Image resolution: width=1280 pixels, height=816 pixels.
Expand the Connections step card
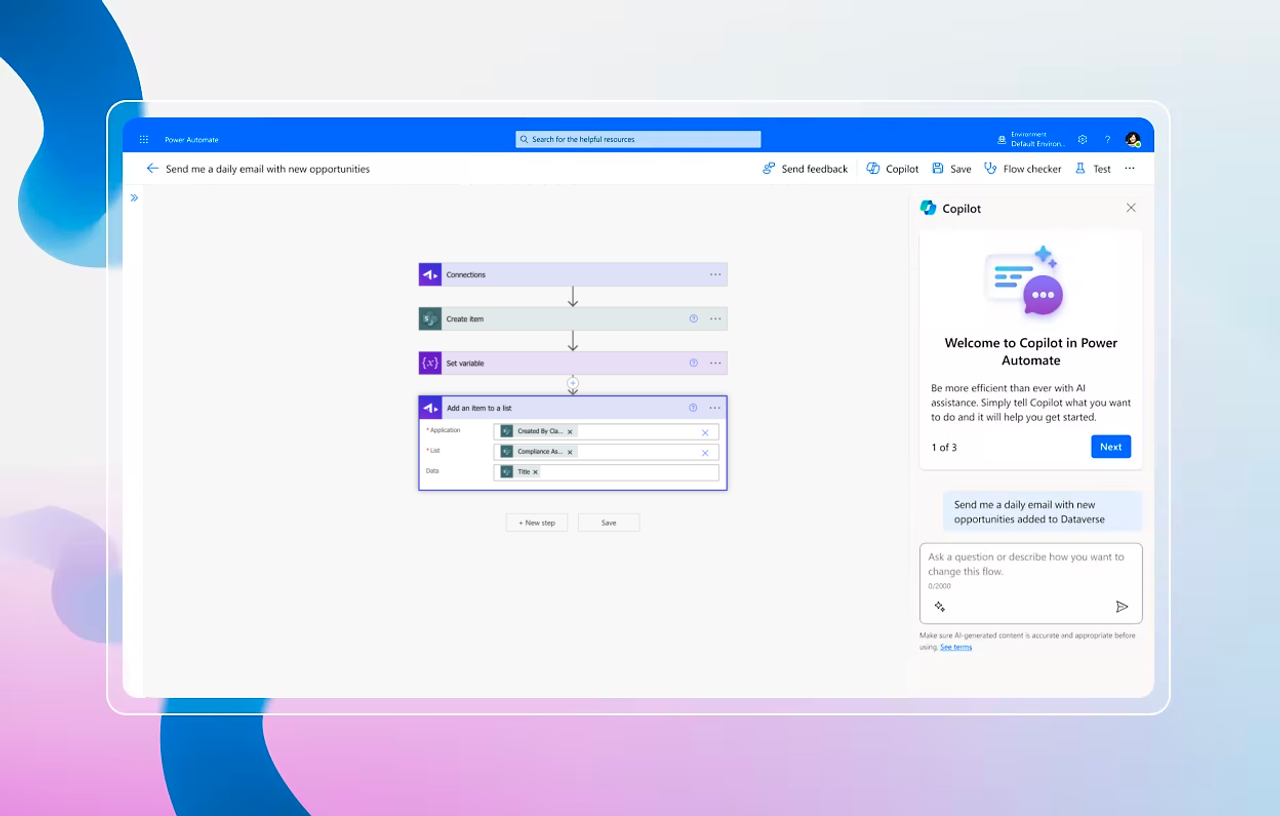573,275
